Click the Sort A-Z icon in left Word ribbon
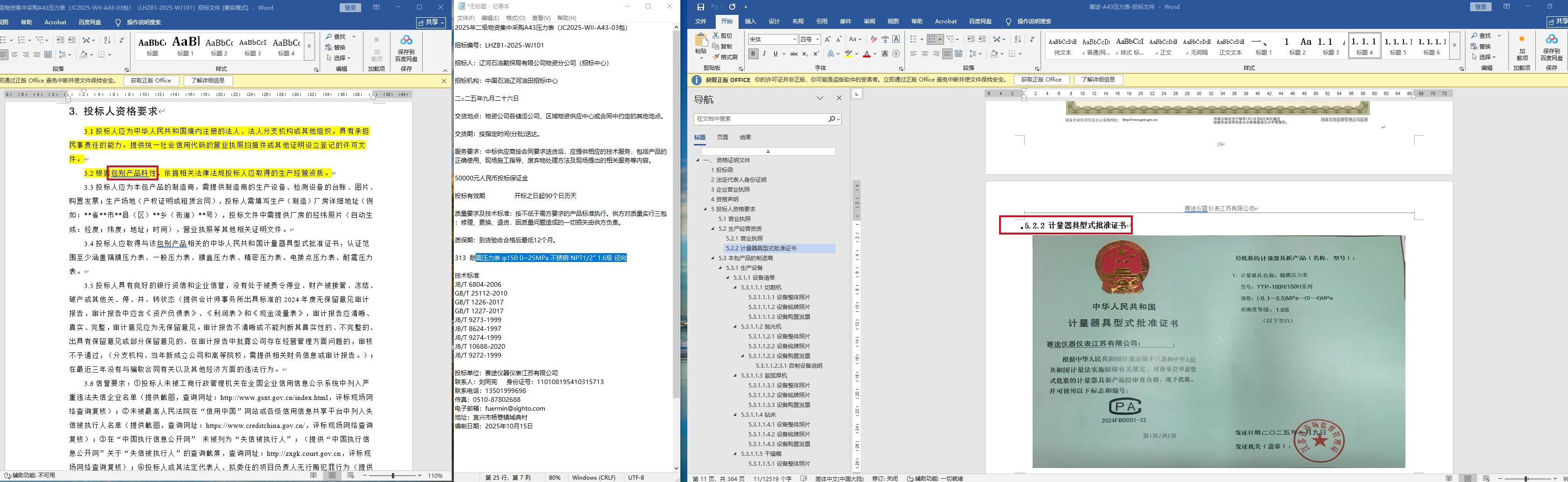 click(x=107, y=40)
